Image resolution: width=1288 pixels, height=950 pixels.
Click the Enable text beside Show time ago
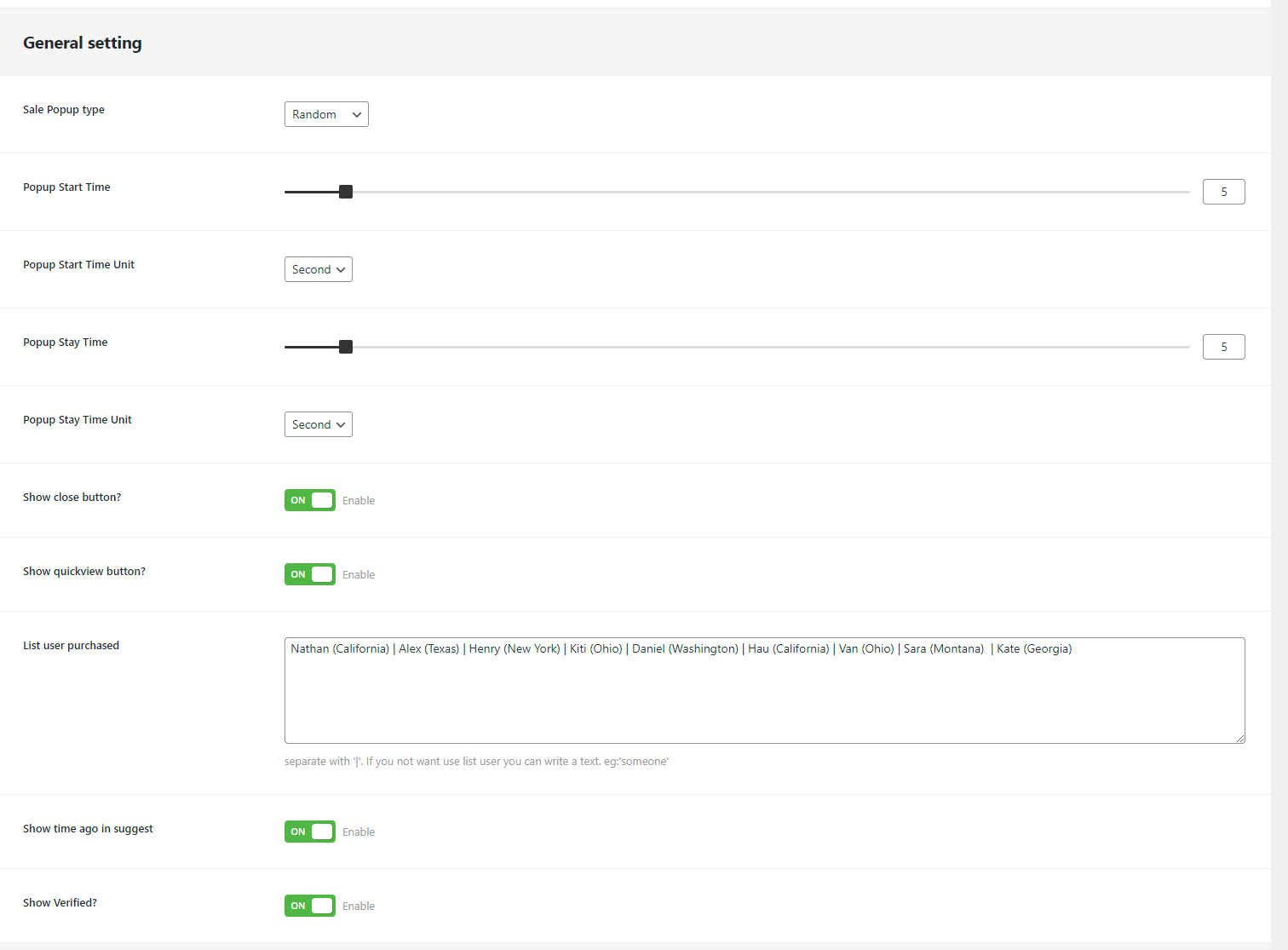[359, 832]
